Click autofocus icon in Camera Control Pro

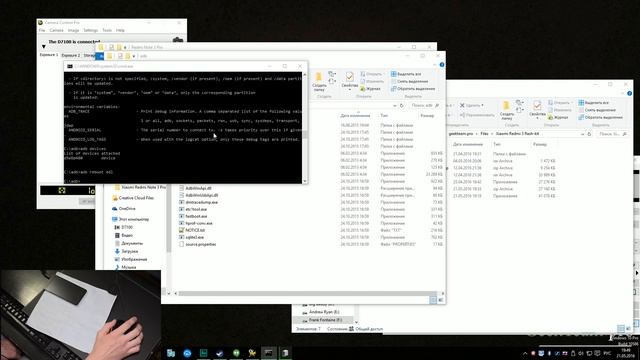62,190
